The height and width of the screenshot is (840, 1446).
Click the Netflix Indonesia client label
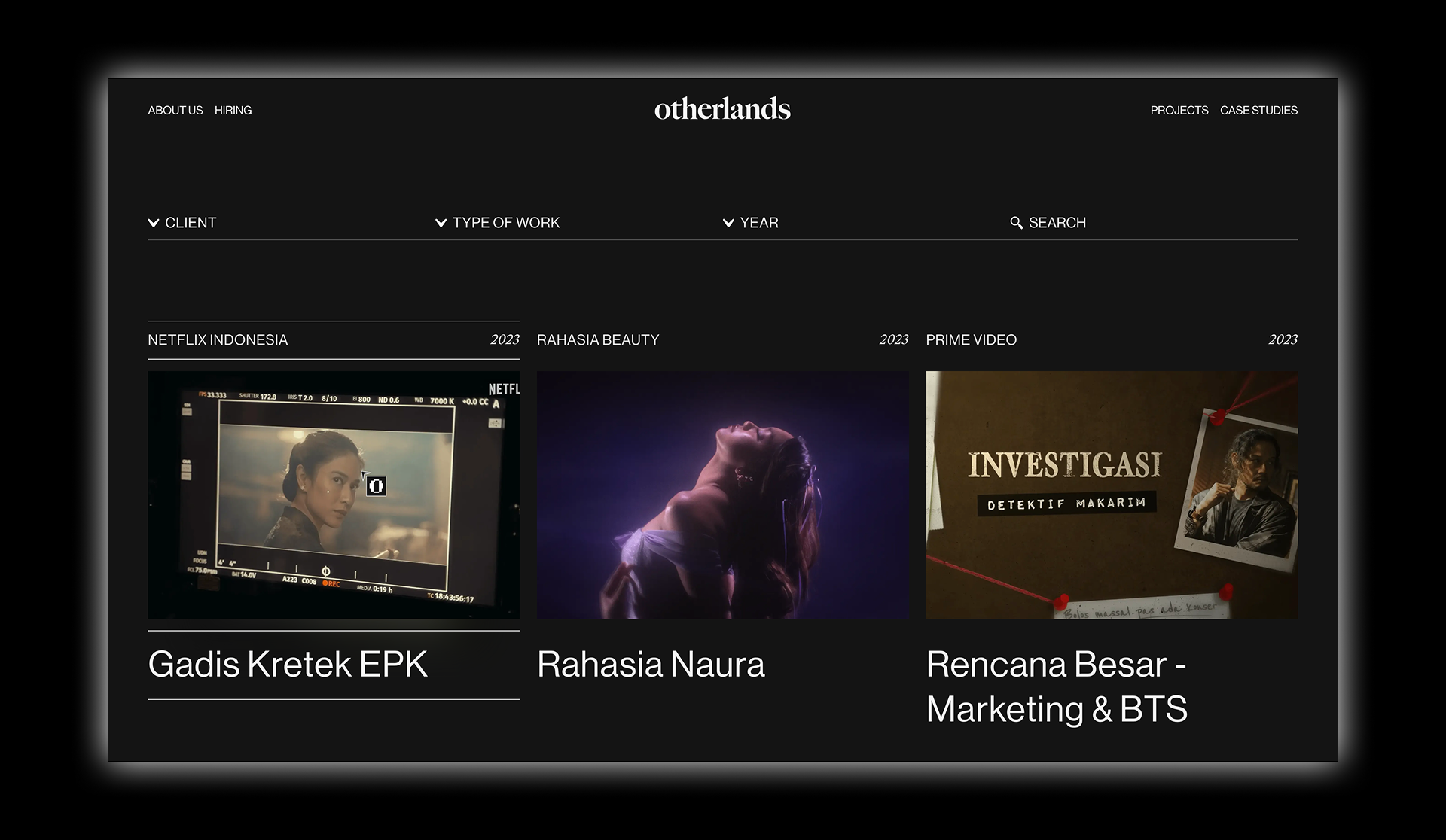click(218, 340)
